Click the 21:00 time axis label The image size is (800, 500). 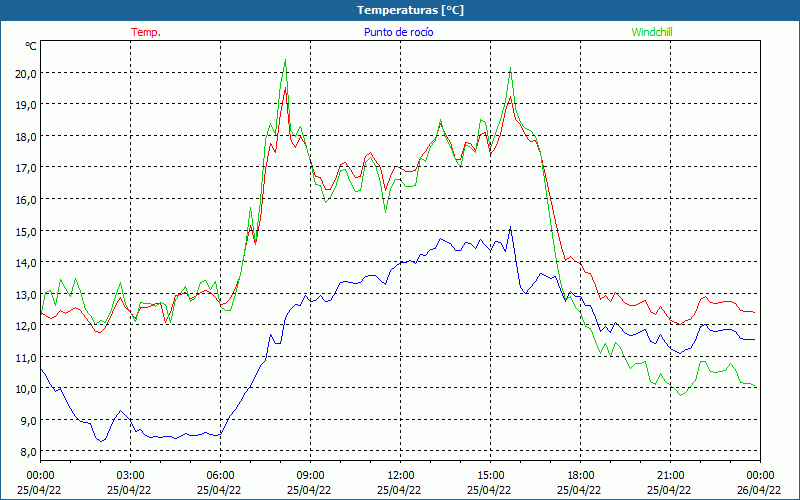coord(670,475)
